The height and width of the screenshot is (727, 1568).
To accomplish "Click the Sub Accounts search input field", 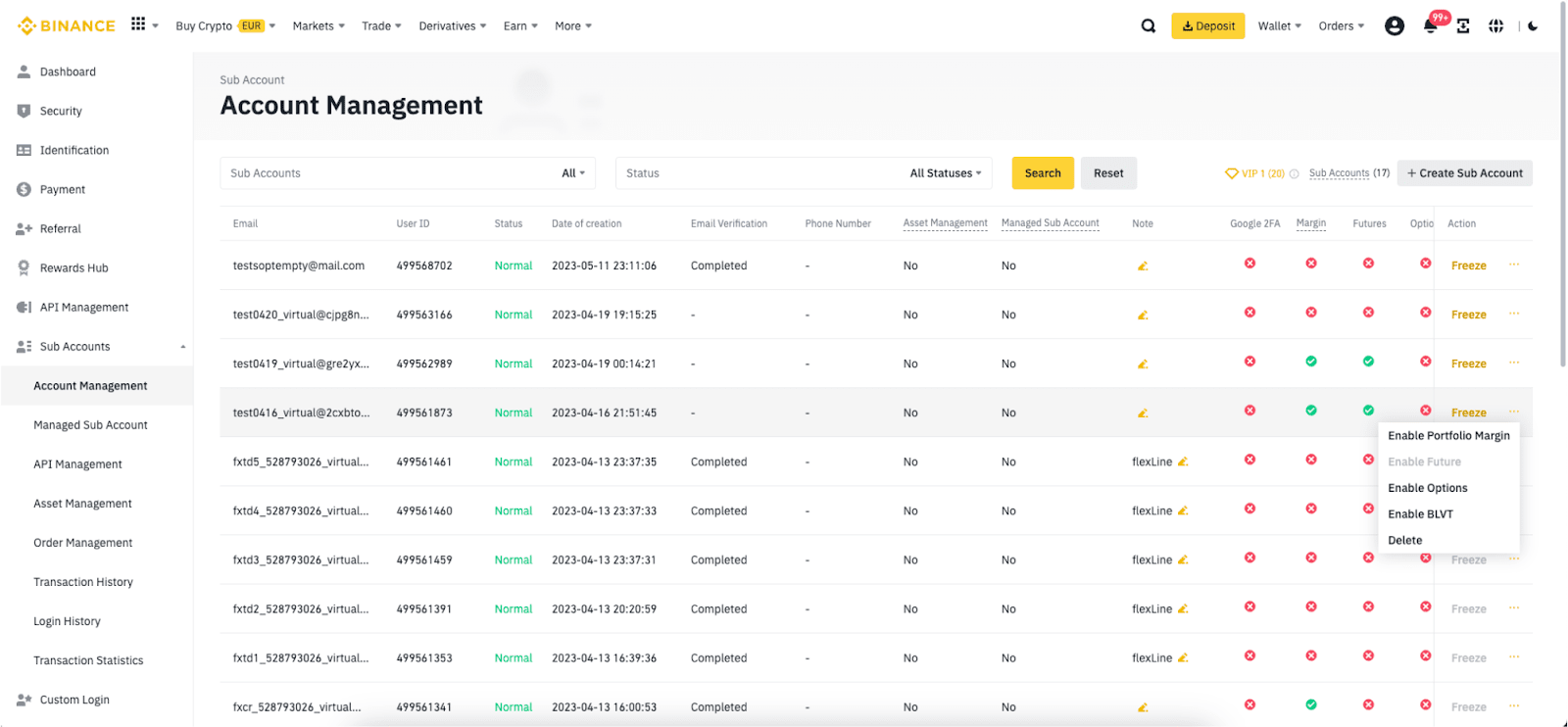I will (x=387, y=173).
